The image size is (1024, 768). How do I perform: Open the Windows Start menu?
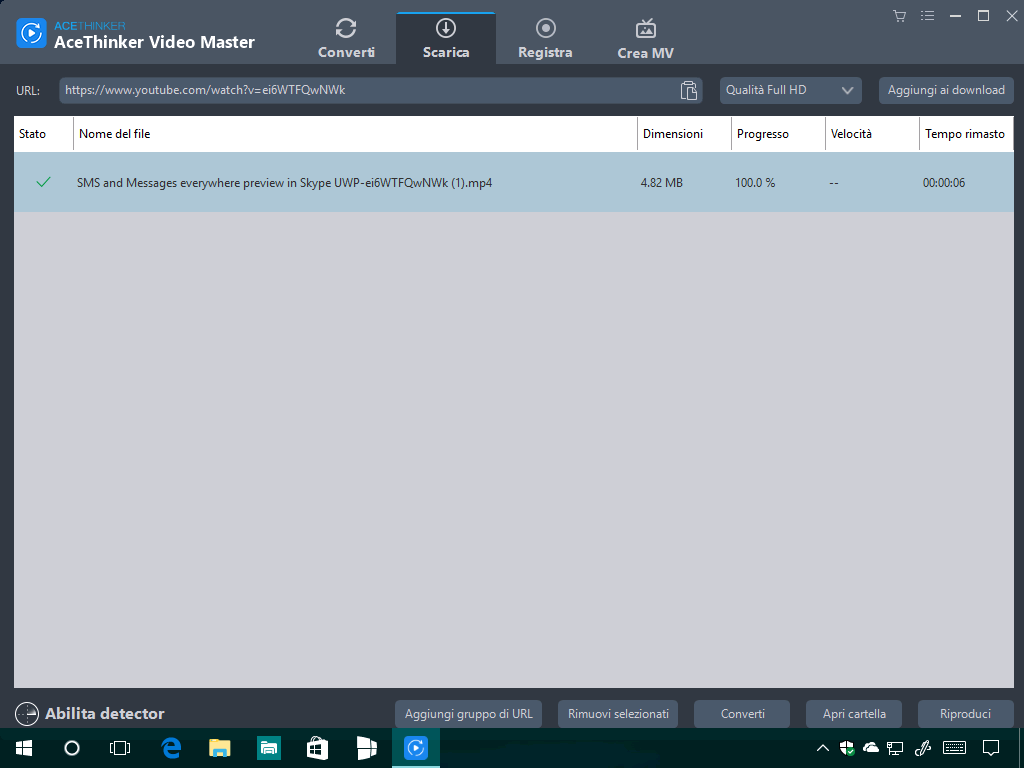pos(24,748)
